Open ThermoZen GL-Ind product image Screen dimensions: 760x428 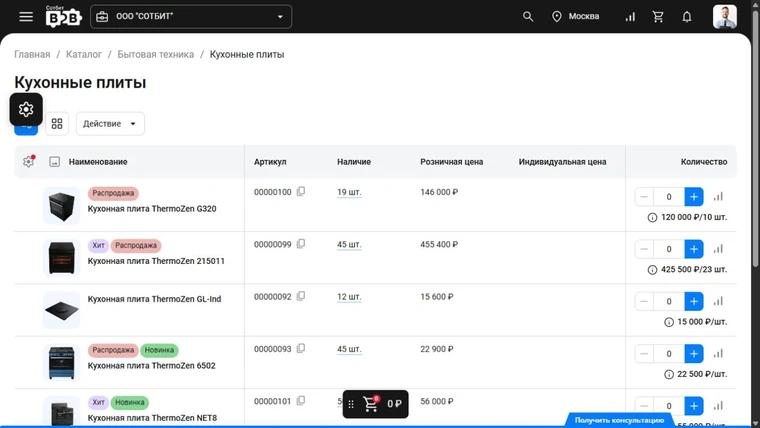pos(62,310)
